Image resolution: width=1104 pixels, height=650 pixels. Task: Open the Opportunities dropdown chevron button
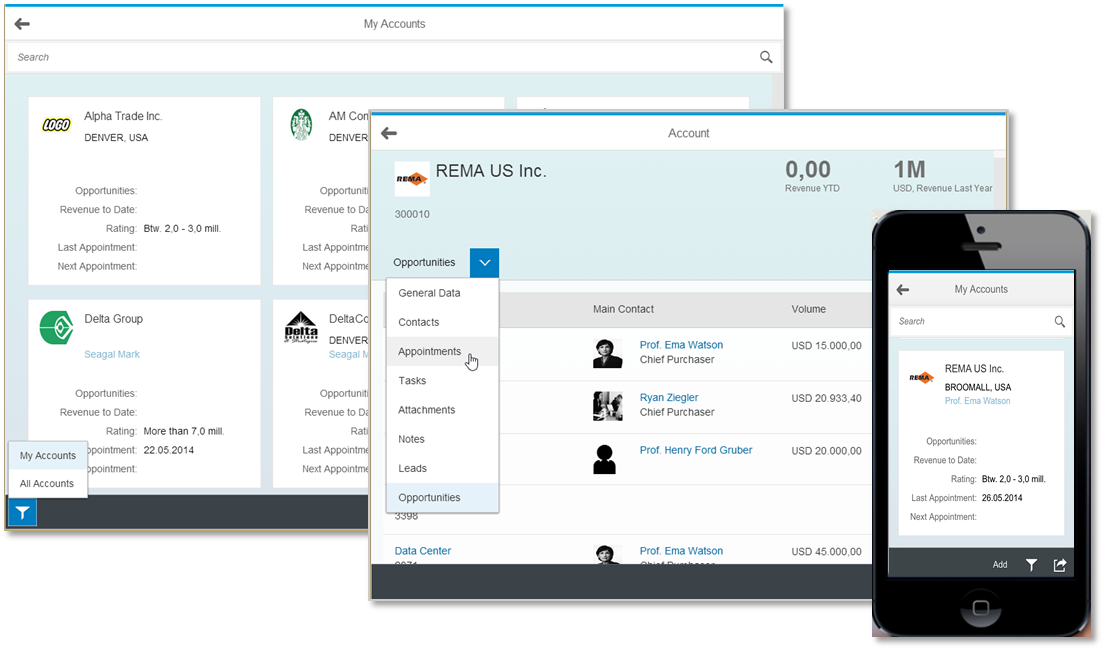pos(484,263)
